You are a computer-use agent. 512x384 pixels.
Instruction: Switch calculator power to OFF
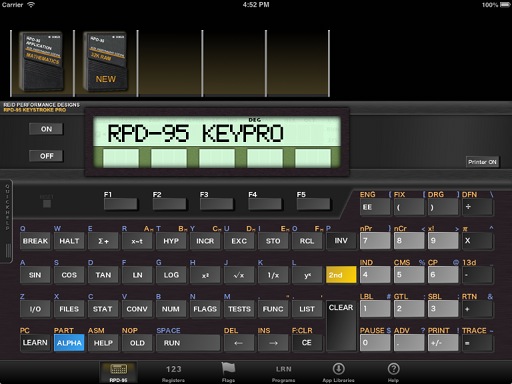pos(46,156)
